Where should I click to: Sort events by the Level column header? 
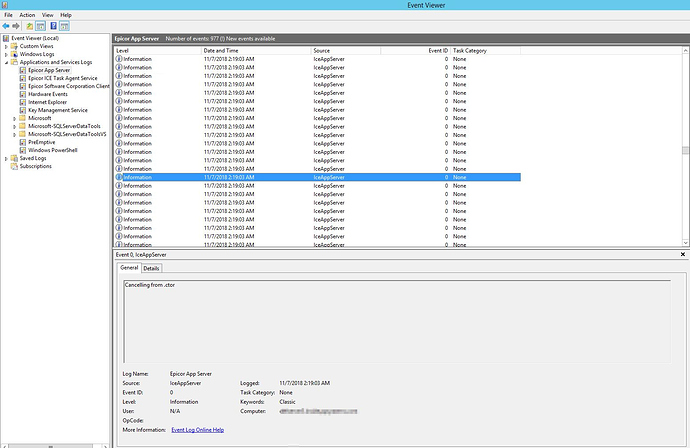(158, 51)
